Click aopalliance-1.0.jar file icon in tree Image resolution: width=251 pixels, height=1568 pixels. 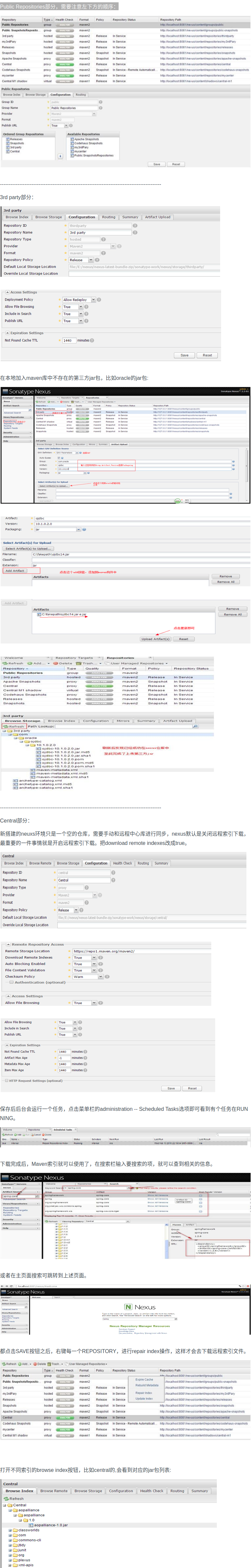(x=32, y=1526)
